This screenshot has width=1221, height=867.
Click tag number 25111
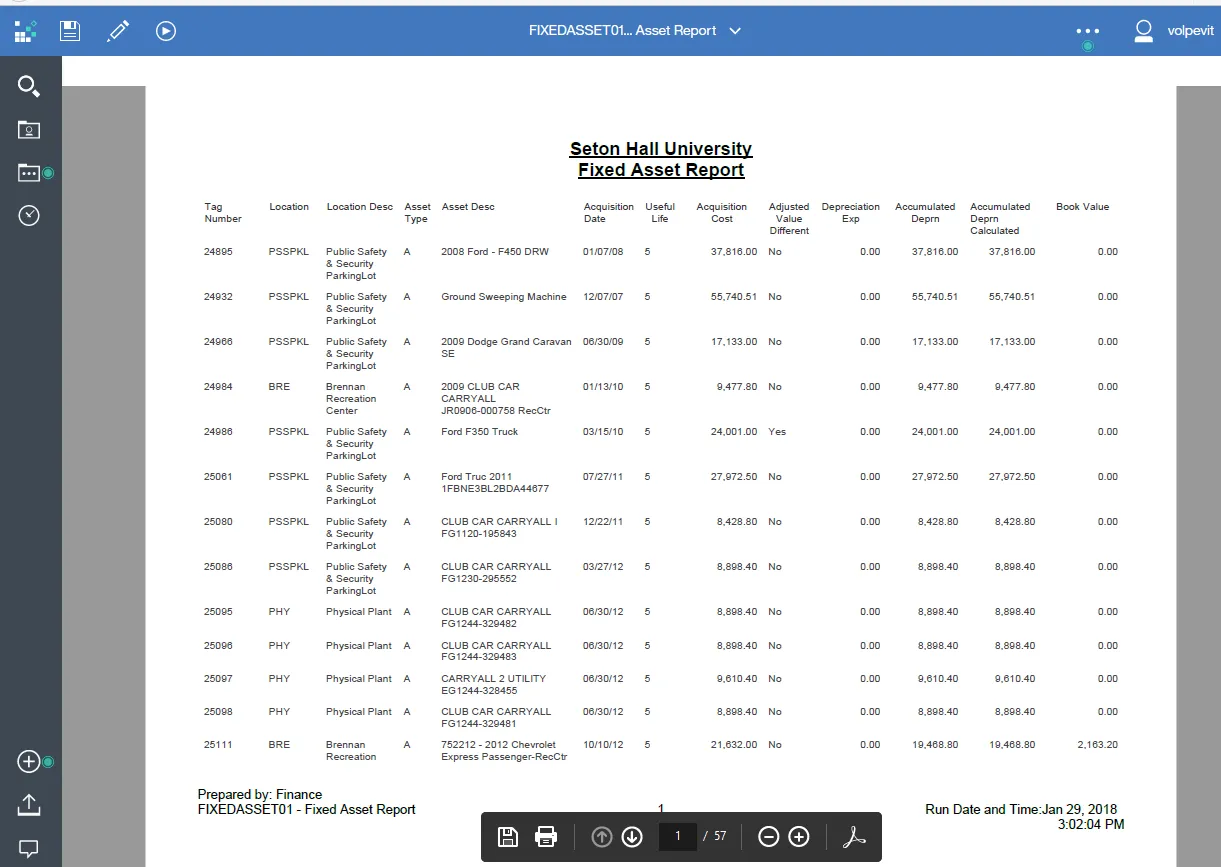[x=218, y=745]
